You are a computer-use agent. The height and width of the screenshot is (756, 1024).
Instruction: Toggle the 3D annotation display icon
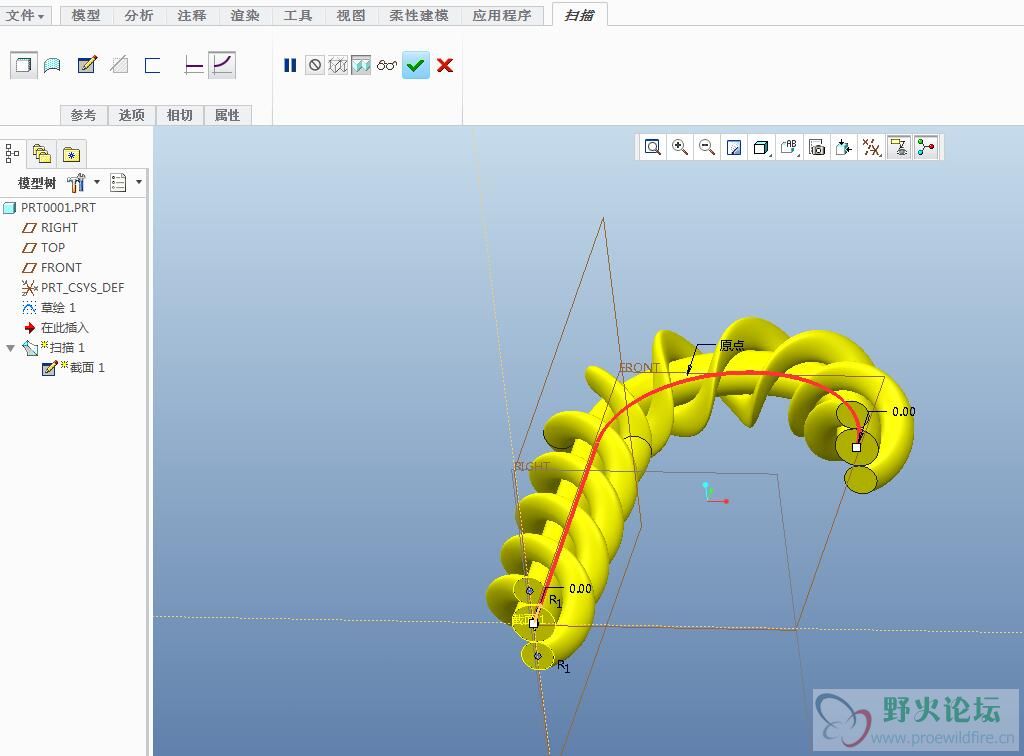pos(899,148)
